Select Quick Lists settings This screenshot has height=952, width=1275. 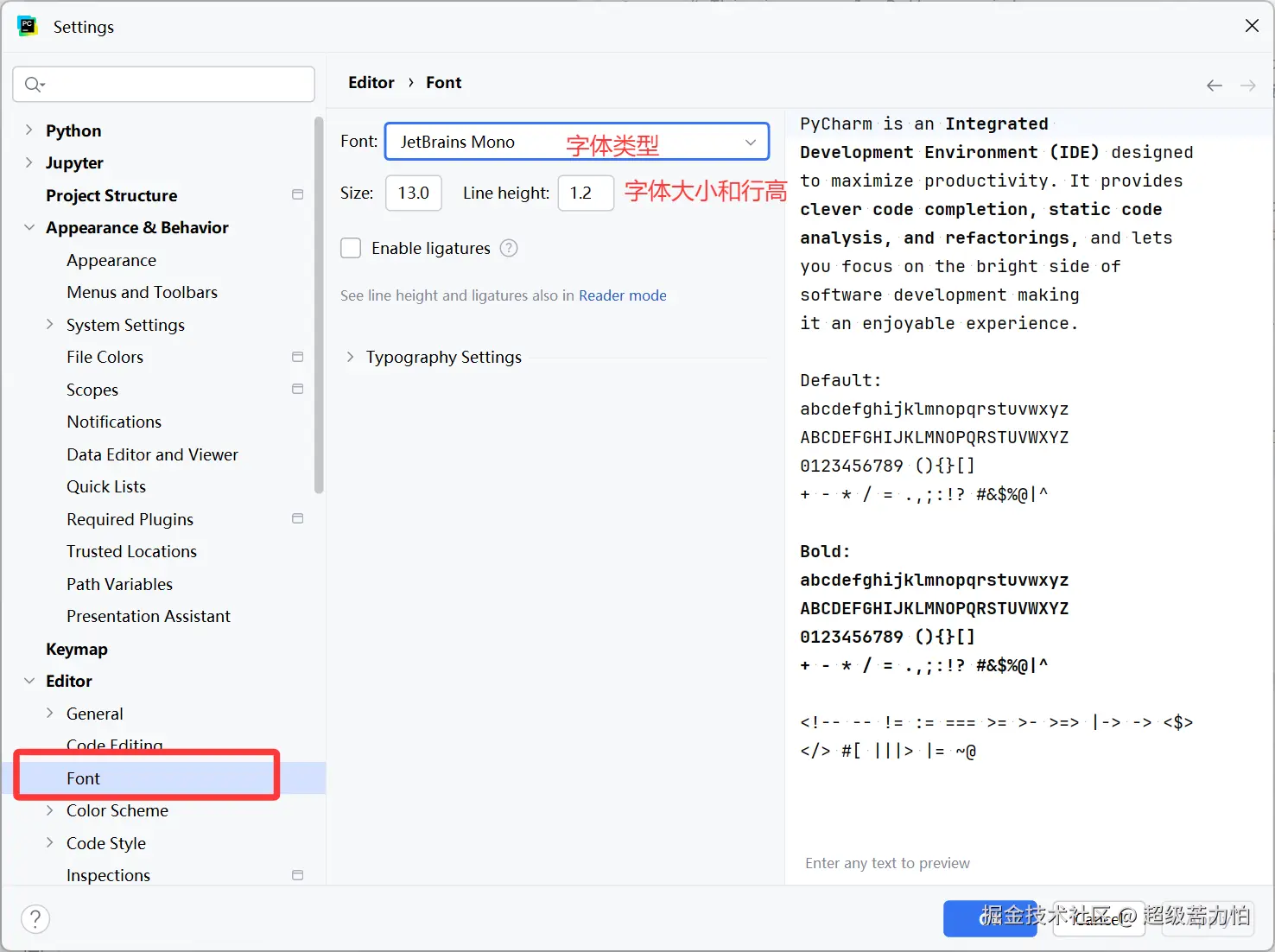(x=106, y=486)
